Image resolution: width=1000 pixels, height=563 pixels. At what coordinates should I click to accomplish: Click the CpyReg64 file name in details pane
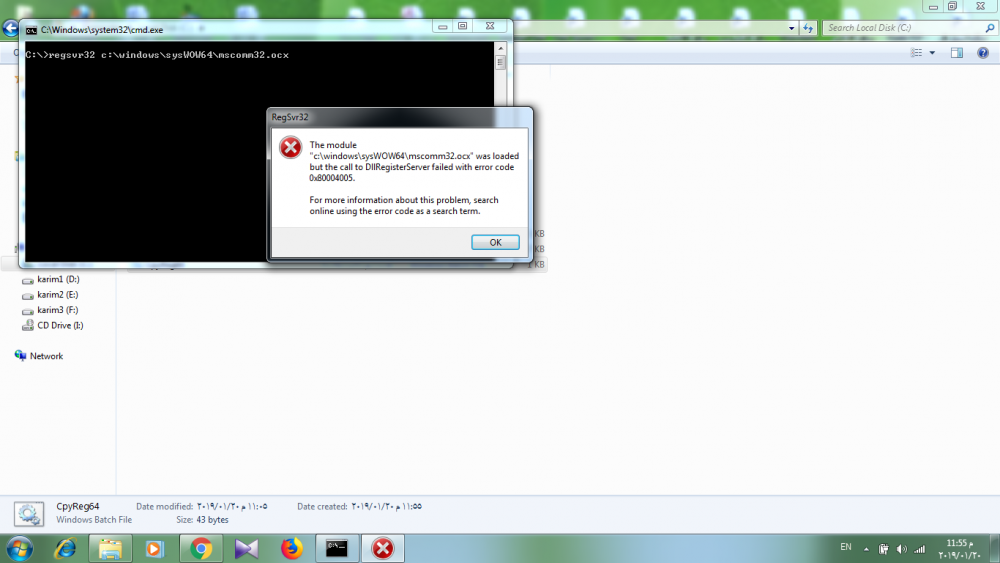[x=78, y=506]
